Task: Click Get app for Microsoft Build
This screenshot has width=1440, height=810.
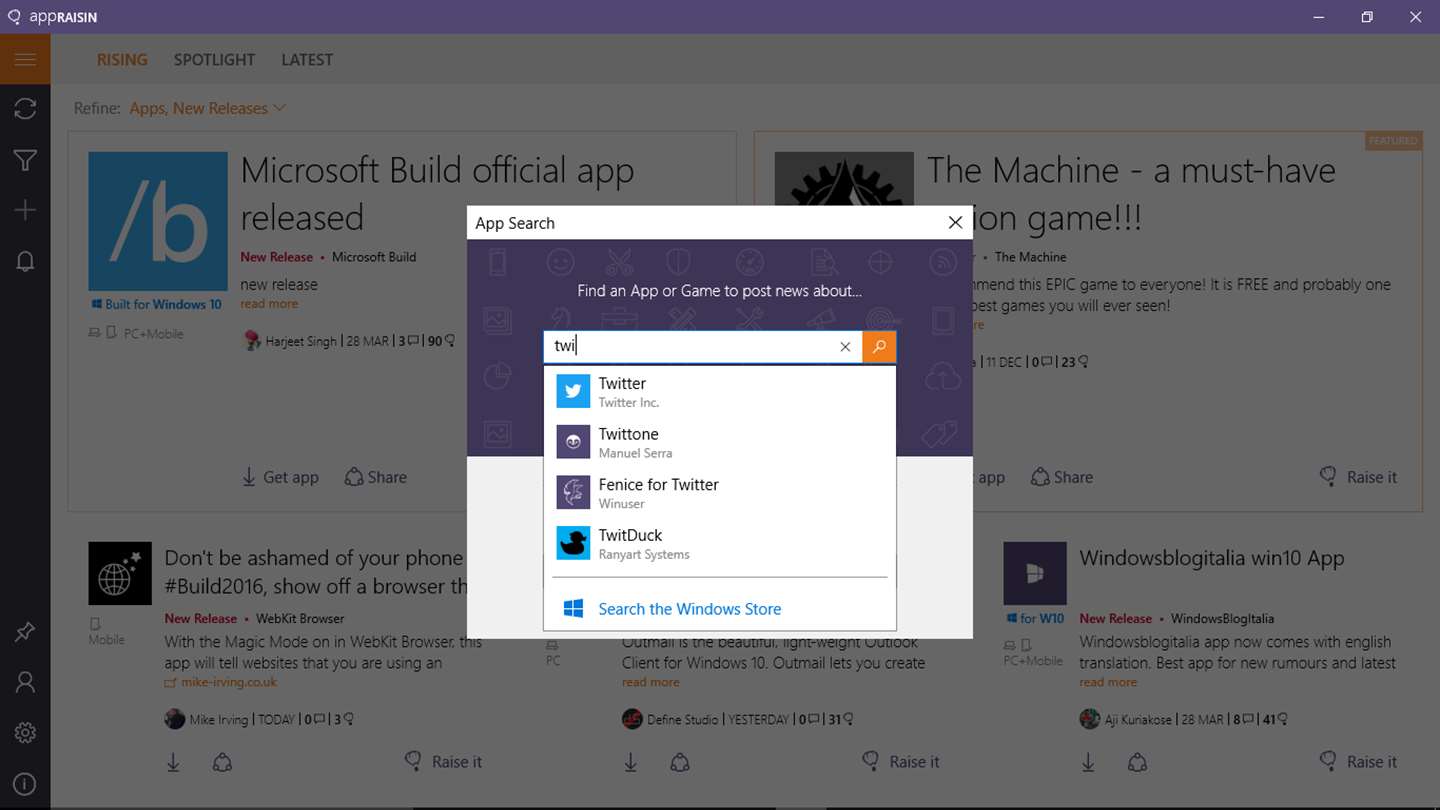Action: point(280,477)
